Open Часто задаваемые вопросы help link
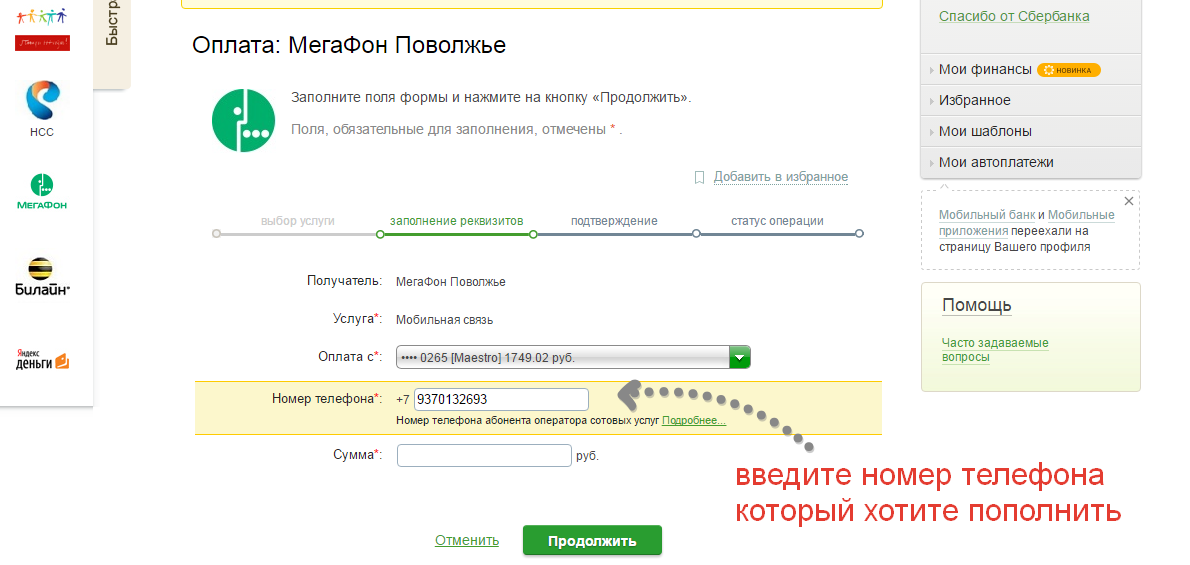 coord(995,350)
